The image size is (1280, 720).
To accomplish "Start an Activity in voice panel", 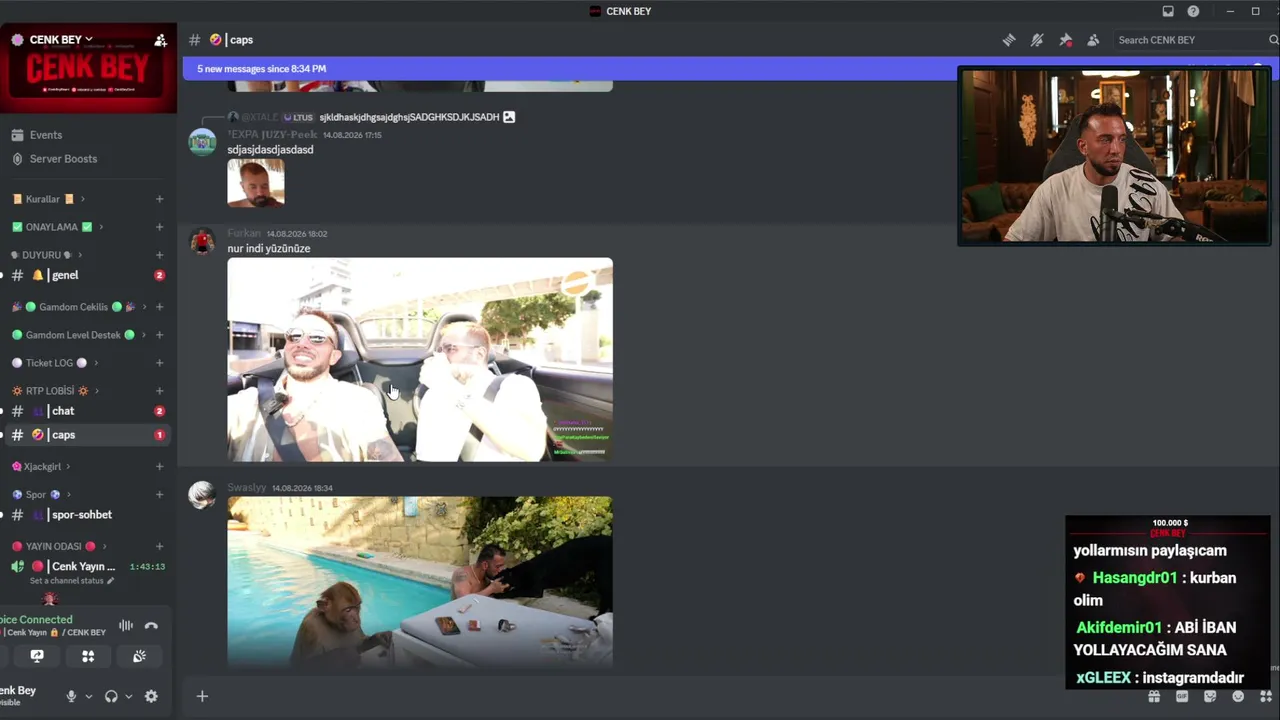I will pos(88,656).
